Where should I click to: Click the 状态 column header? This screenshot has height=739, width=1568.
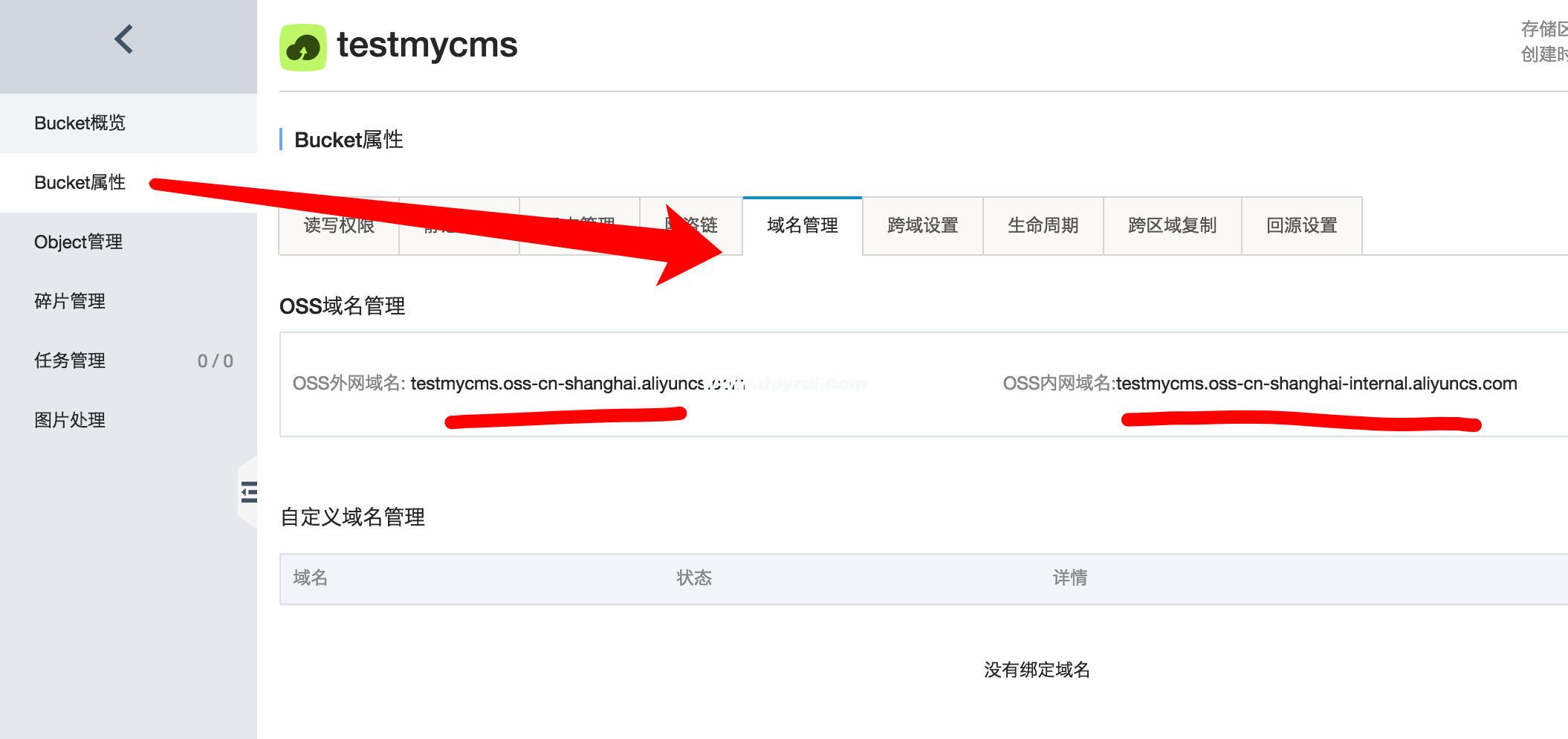click(x=694, y=578)
